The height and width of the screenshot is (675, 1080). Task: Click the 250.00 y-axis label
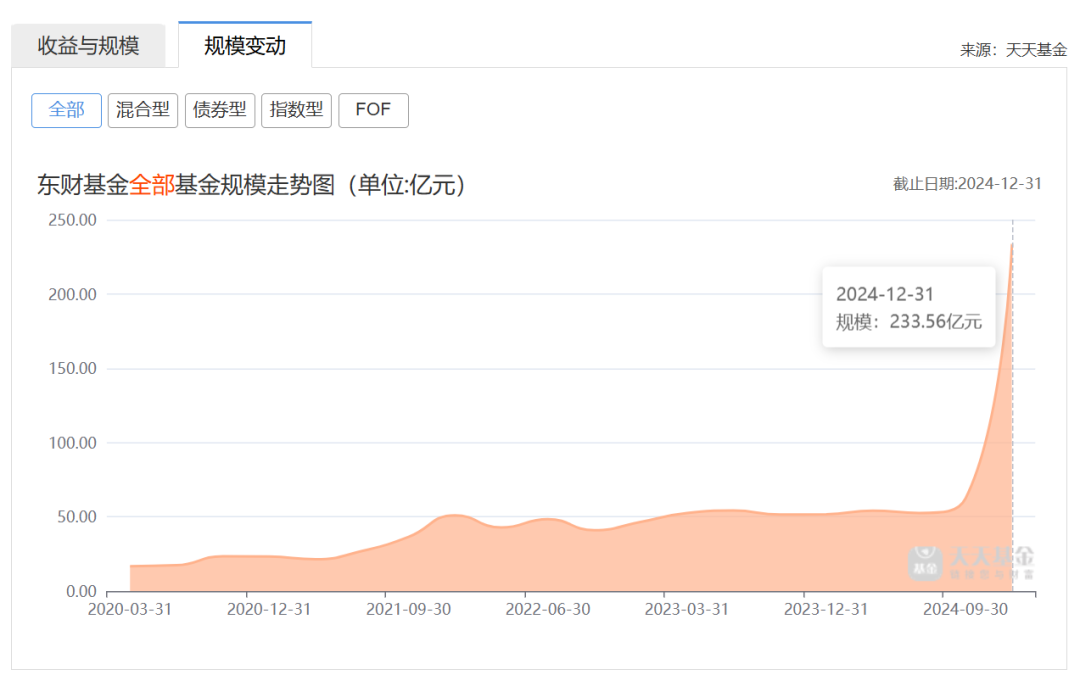pyautogui.click(x=72, y=220)
